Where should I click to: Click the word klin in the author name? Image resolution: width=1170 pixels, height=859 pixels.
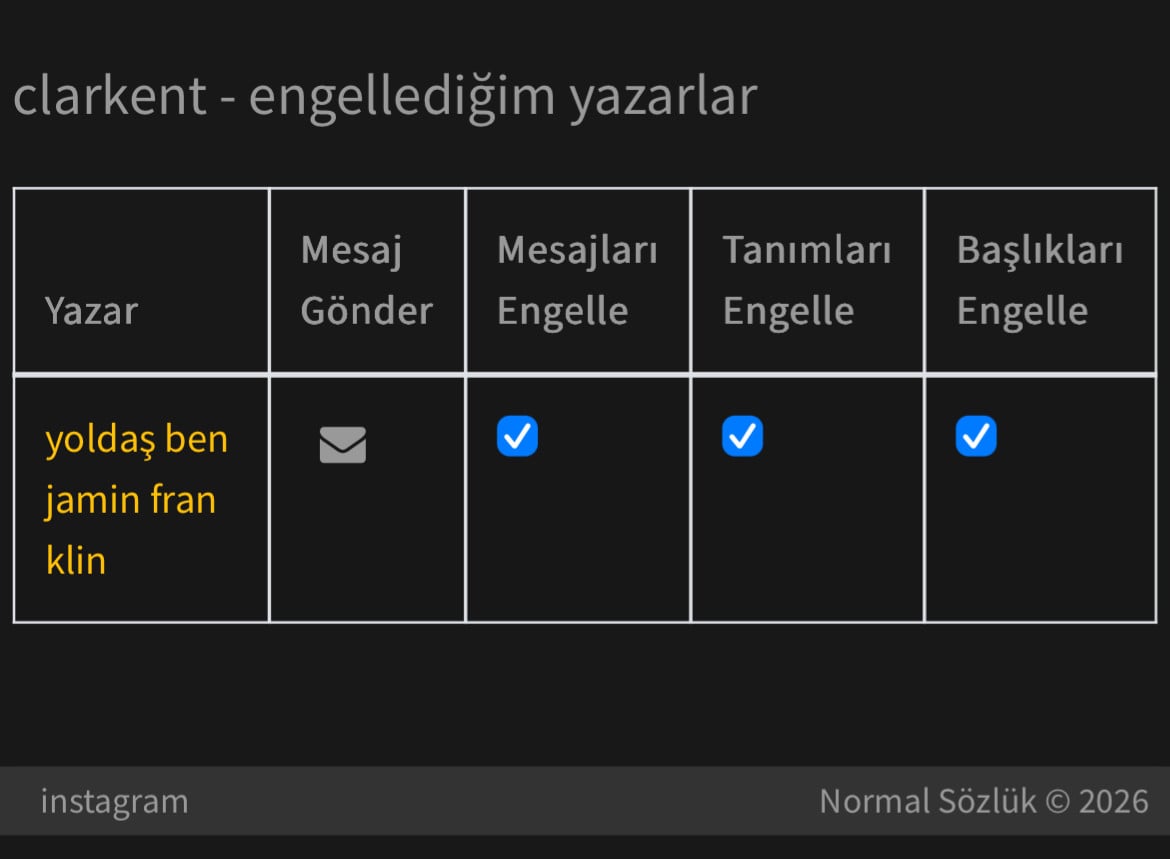(x=76, y=560)
